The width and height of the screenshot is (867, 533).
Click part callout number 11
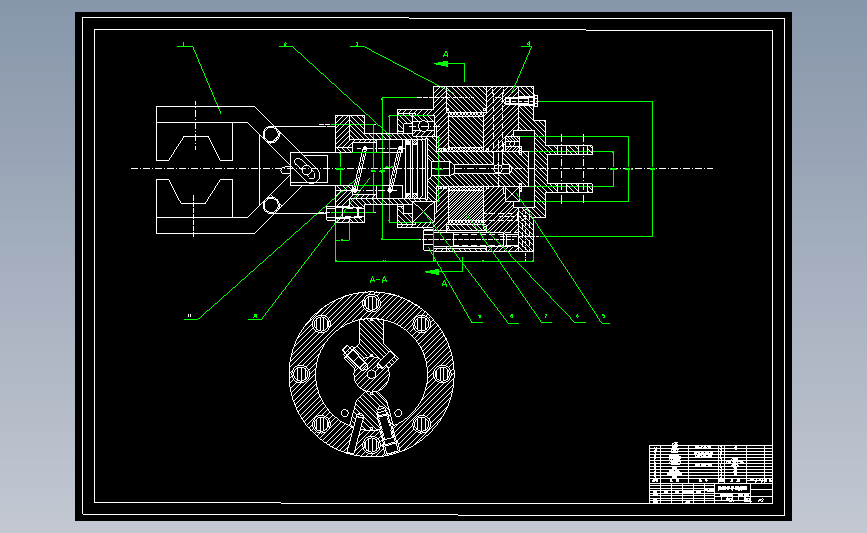tap(190, 316)
